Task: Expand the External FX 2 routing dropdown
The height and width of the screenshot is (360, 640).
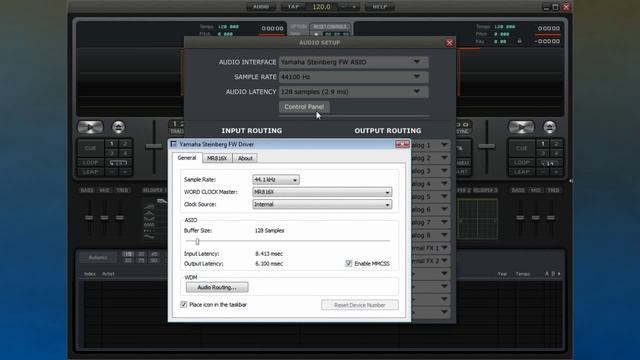Action: pos(430,261)
